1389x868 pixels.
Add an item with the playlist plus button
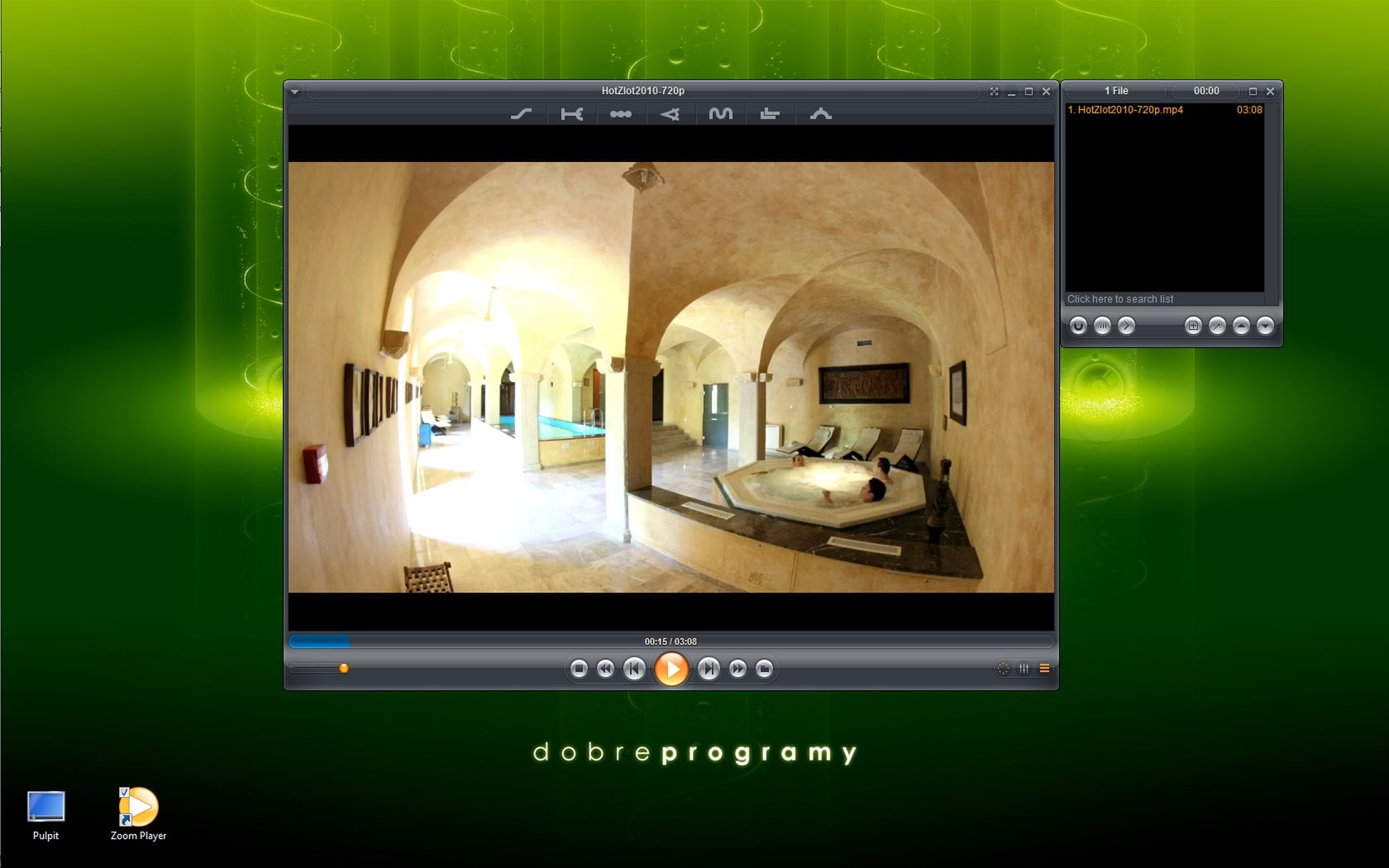click(1193, 326)
